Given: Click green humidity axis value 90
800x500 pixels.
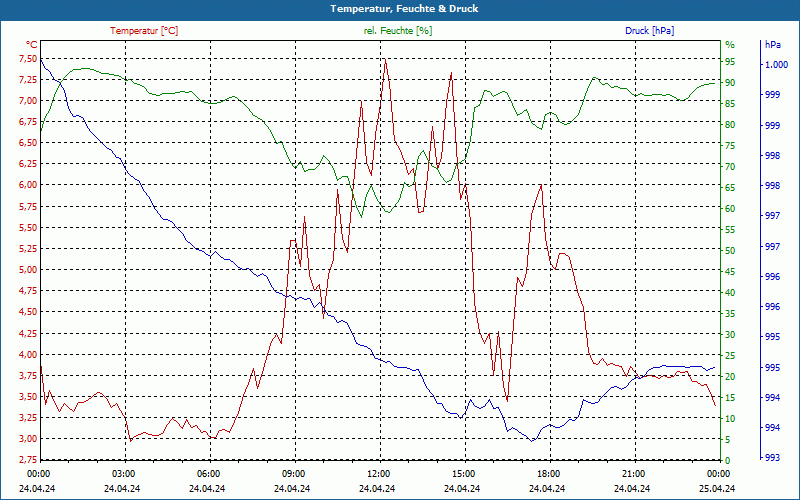Looking at the screenshot, I should 730,83.
